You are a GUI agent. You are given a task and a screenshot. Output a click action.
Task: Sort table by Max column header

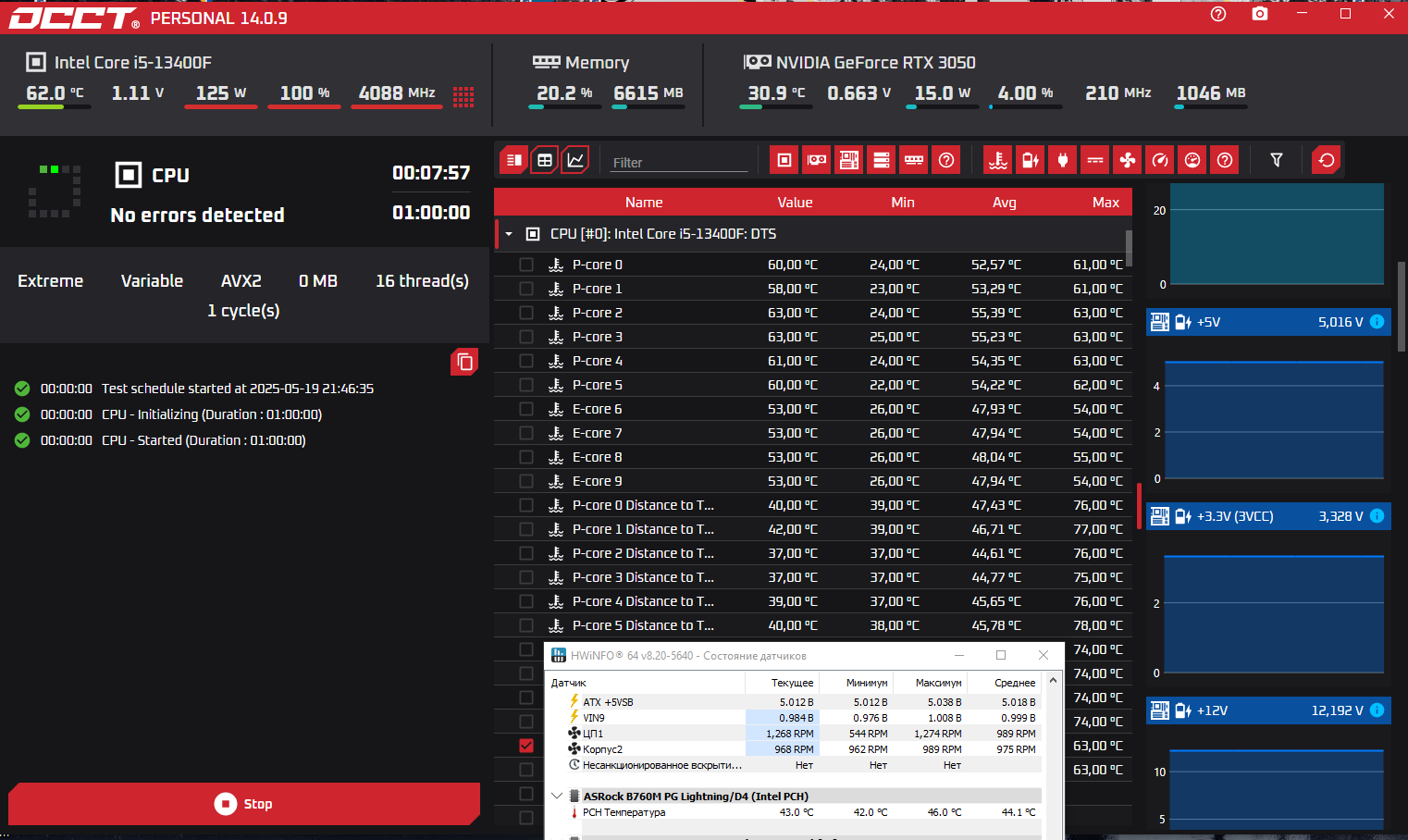pos(1105,203)
